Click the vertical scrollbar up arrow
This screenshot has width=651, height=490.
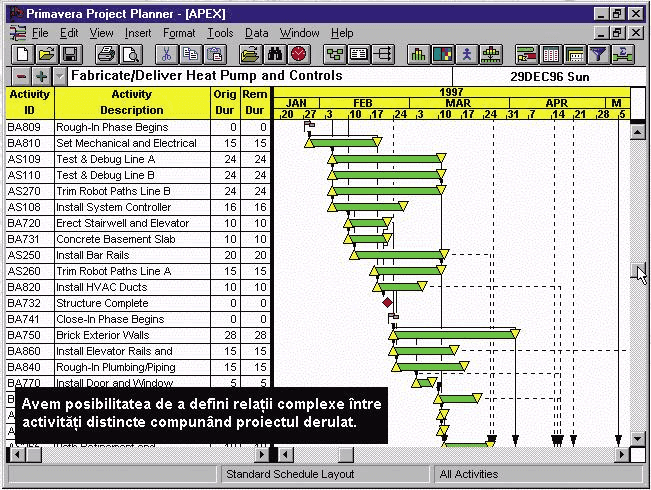tap(637, 132)
